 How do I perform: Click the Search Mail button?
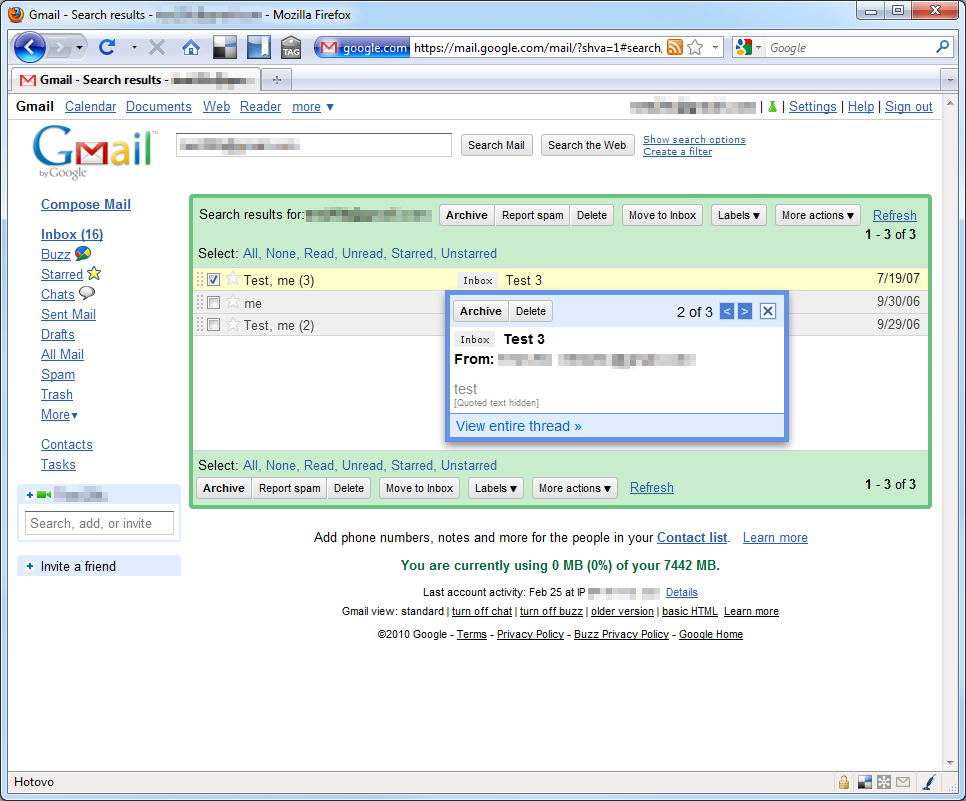coord(496,145)
